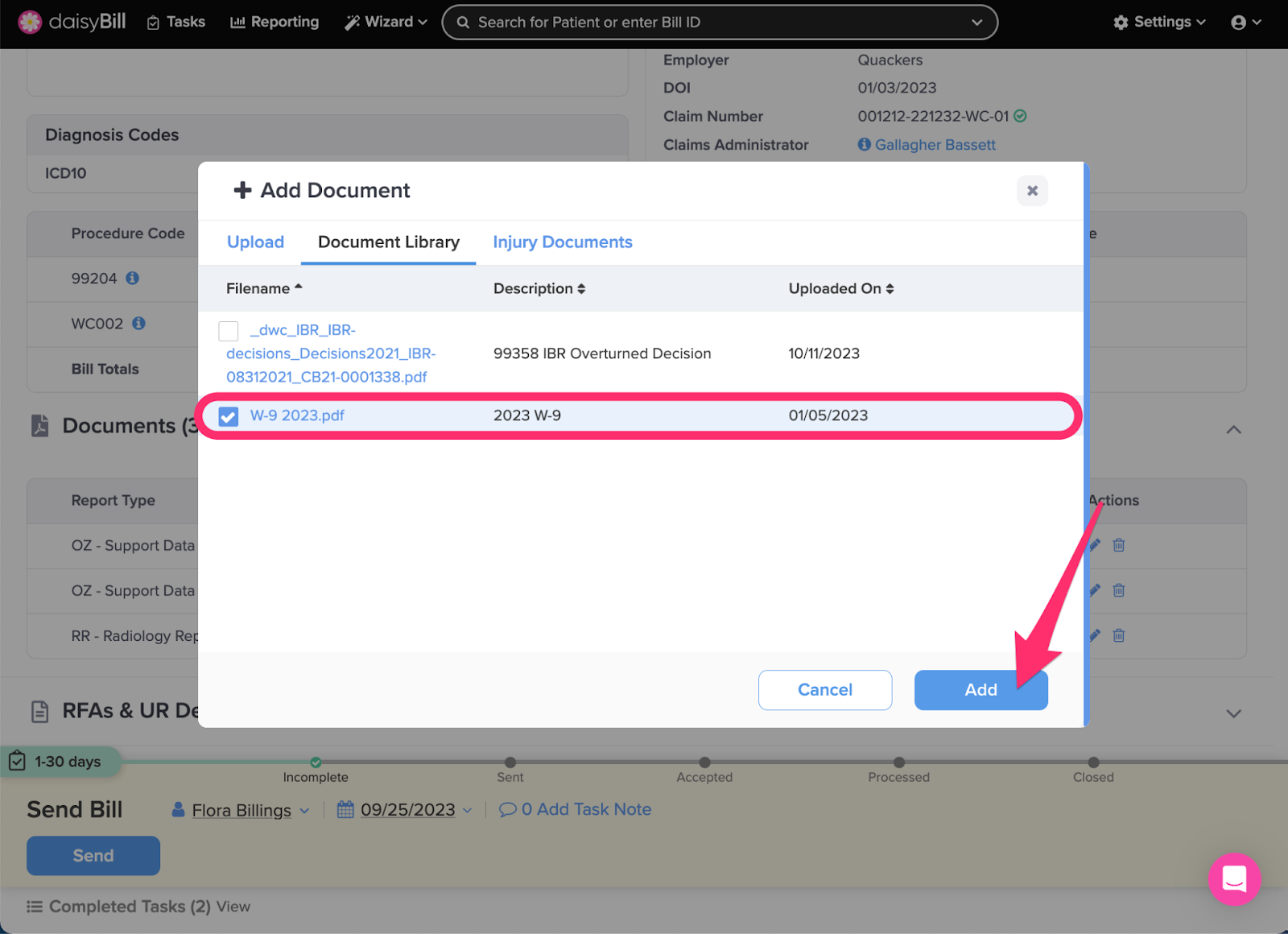Click the Send button
The height and width of the screenshot is (934, 1288).
tap(93, 855)
